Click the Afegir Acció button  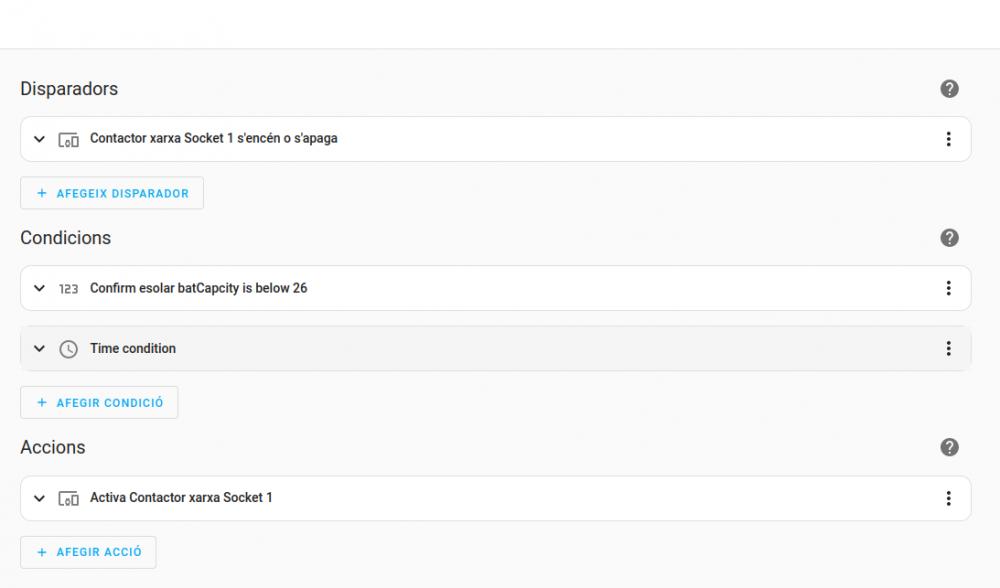[x=89, y=552]
